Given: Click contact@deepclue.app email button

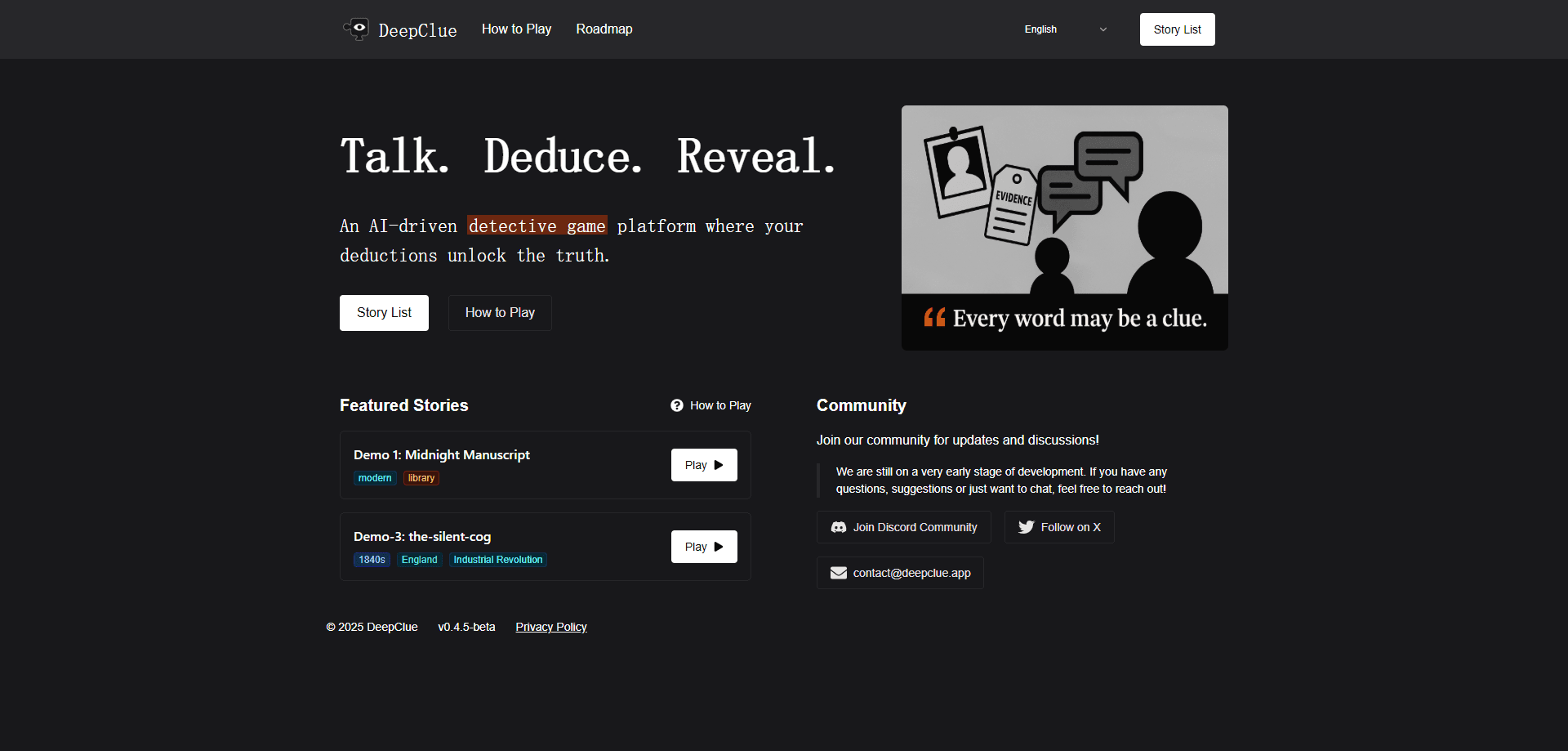Looking at the screenshot, I should (x=900, y=573).
